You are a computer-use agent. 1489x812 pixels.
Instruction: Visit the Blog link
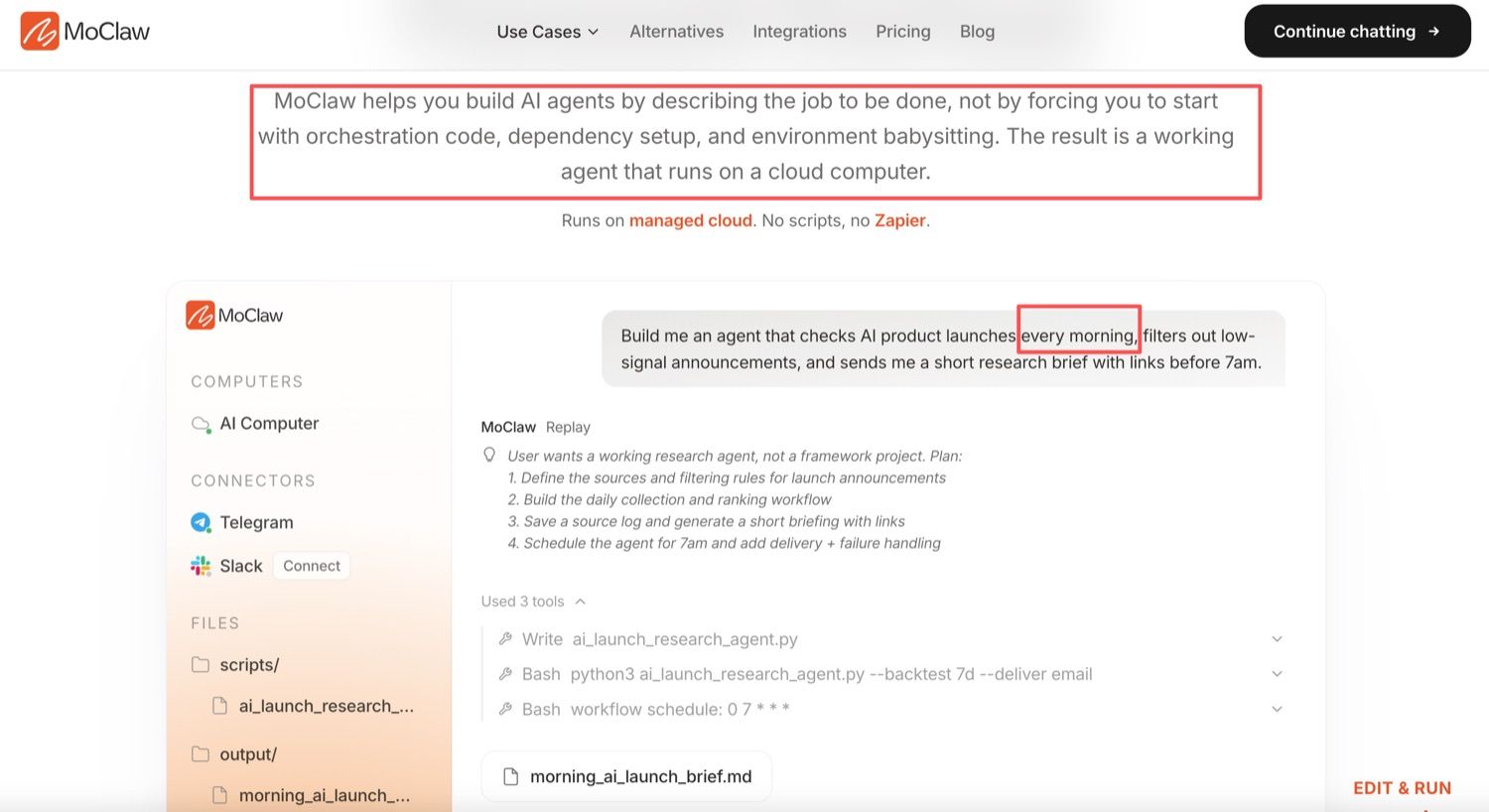pyautogui.click(x=977, y=32)
